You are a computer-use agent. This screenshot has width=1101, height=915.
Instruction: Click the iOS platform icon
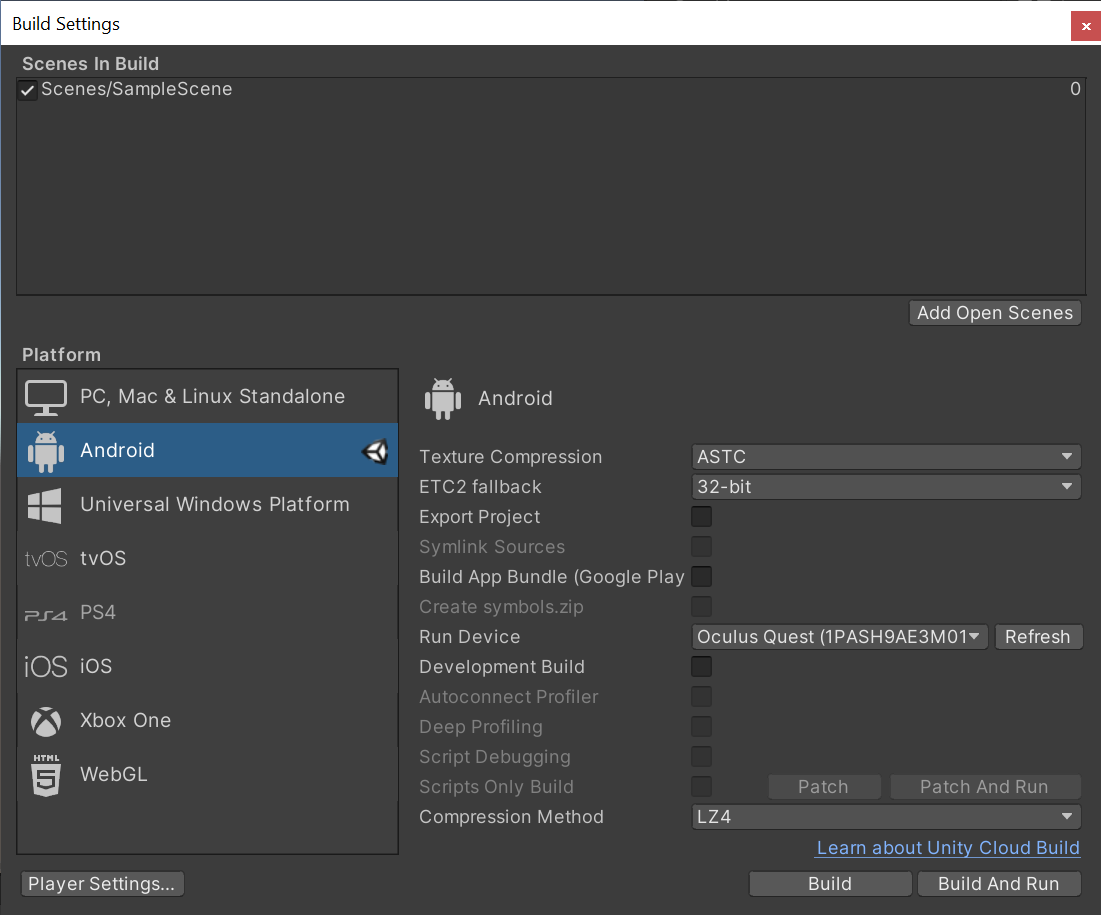tap(46, 667)
